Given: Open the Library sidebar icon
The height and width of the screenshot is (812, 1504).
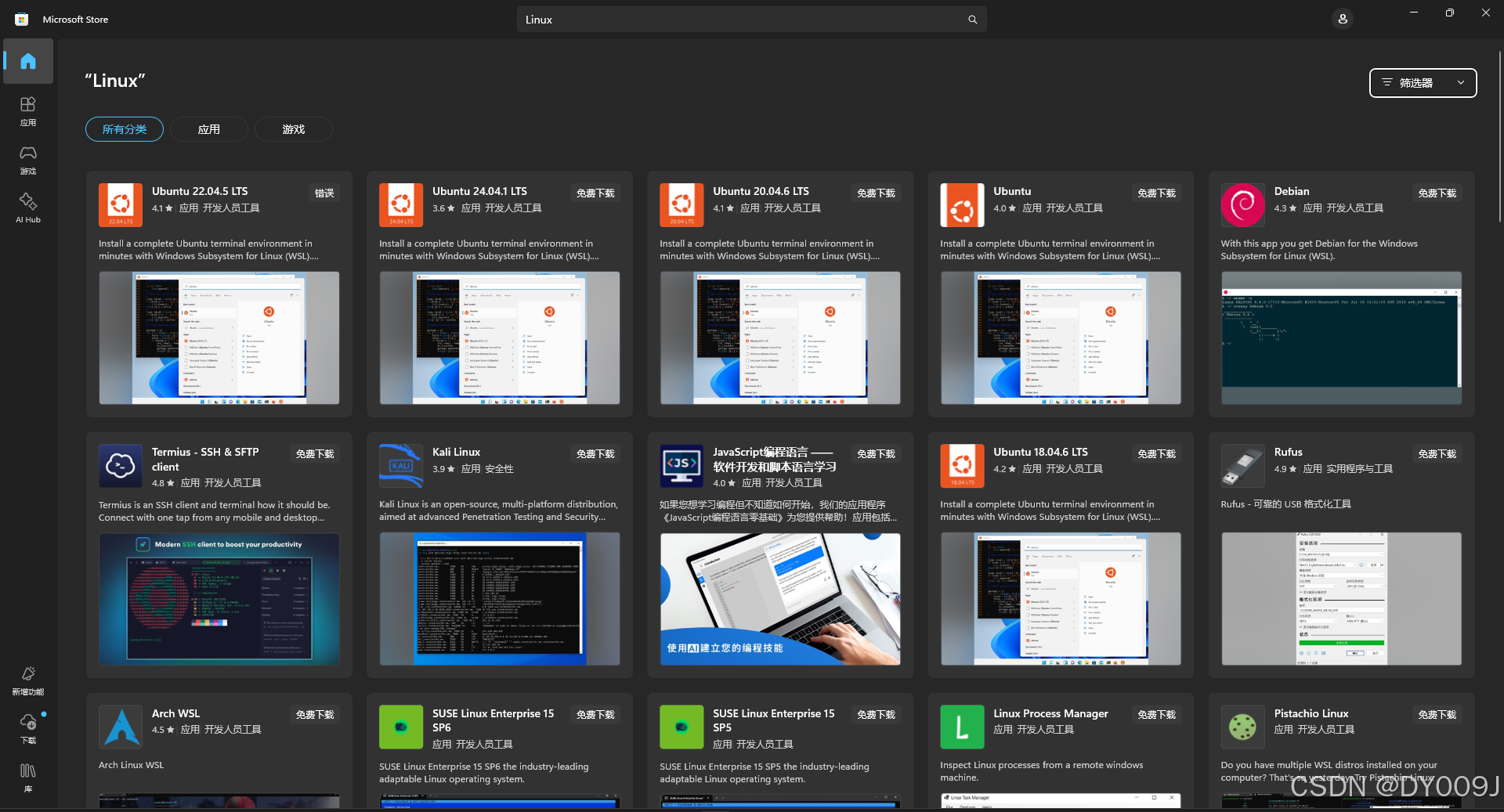Looking at the screenshot, I should coord(28,778).
